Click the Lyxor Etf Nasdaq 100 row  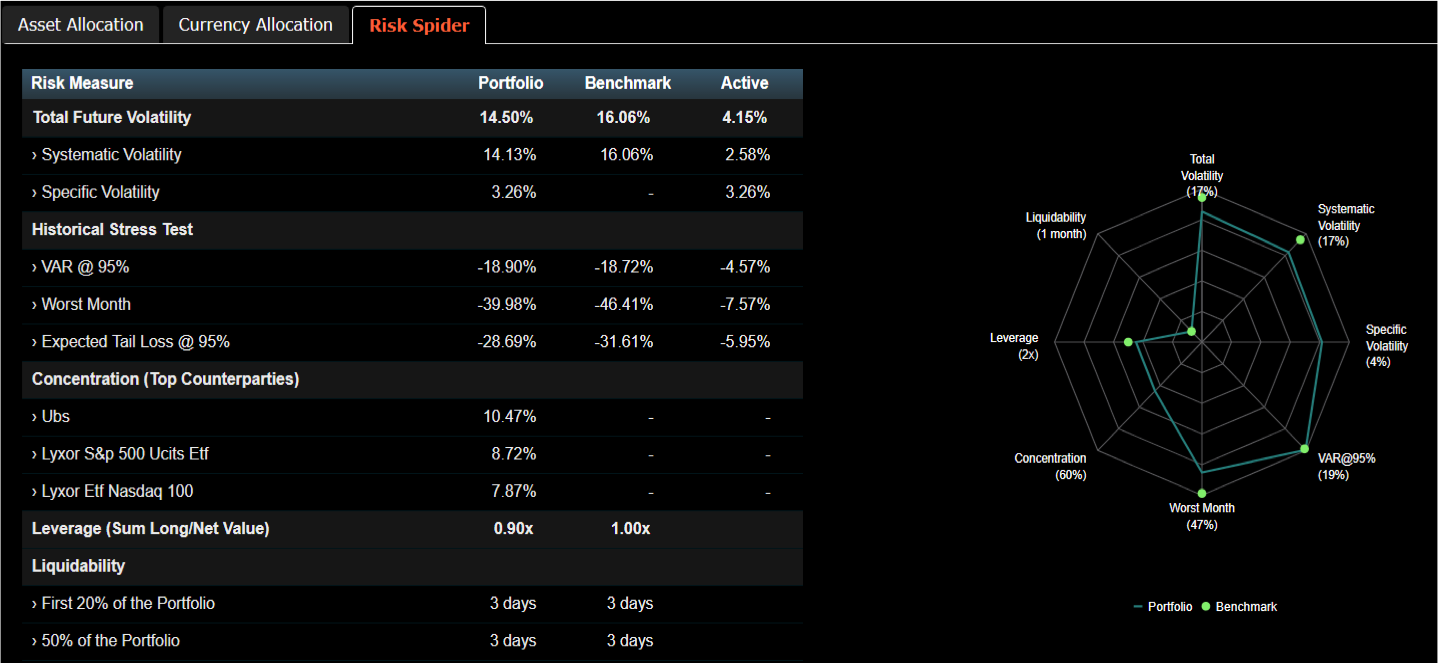click(117, 491)
